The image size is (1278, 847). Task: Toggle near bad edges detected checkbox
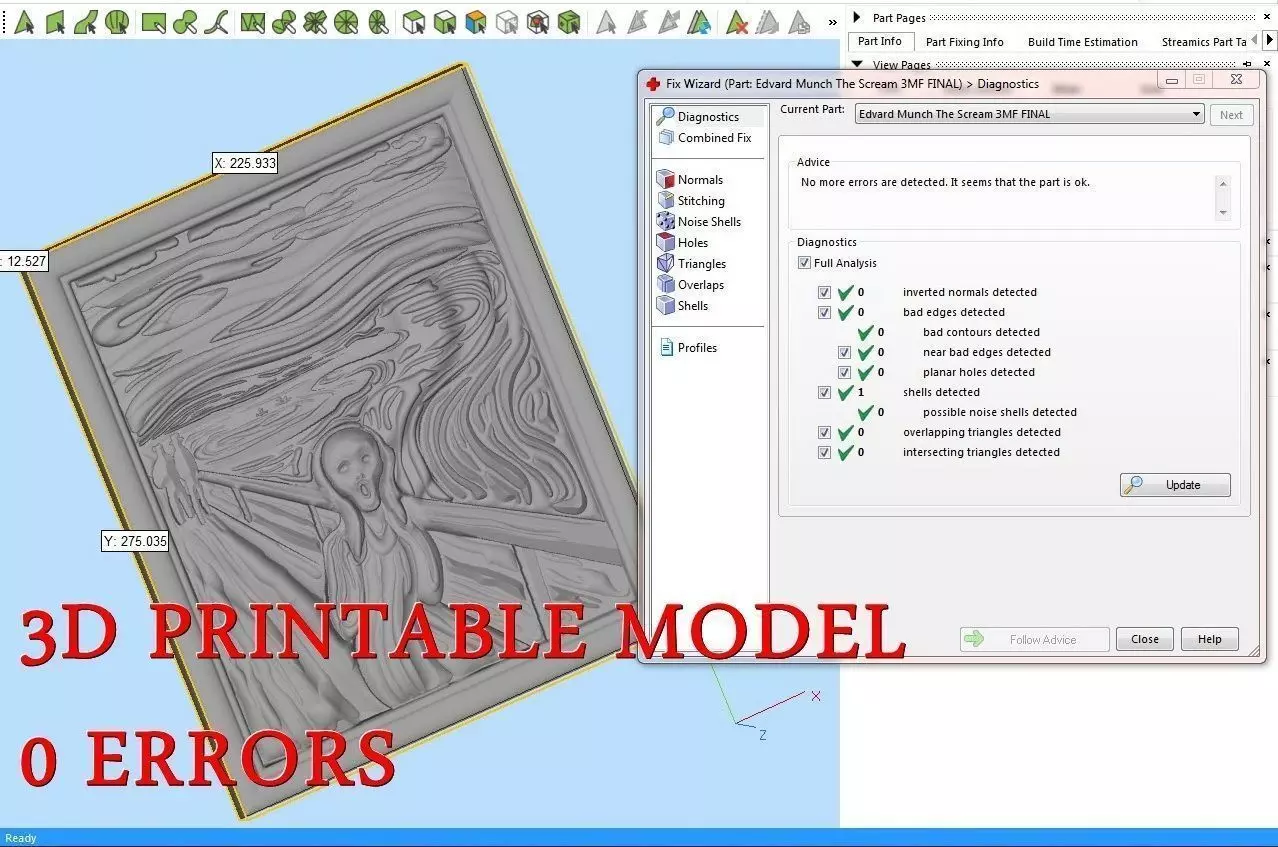(844, 352)
